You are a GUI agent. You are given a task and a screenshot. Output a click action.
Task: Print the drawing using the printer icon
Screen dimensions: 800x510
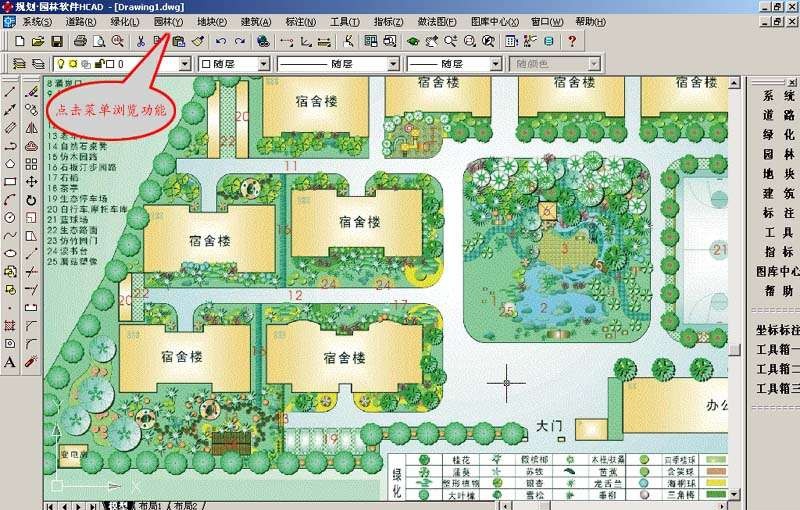tap(80, 41)
